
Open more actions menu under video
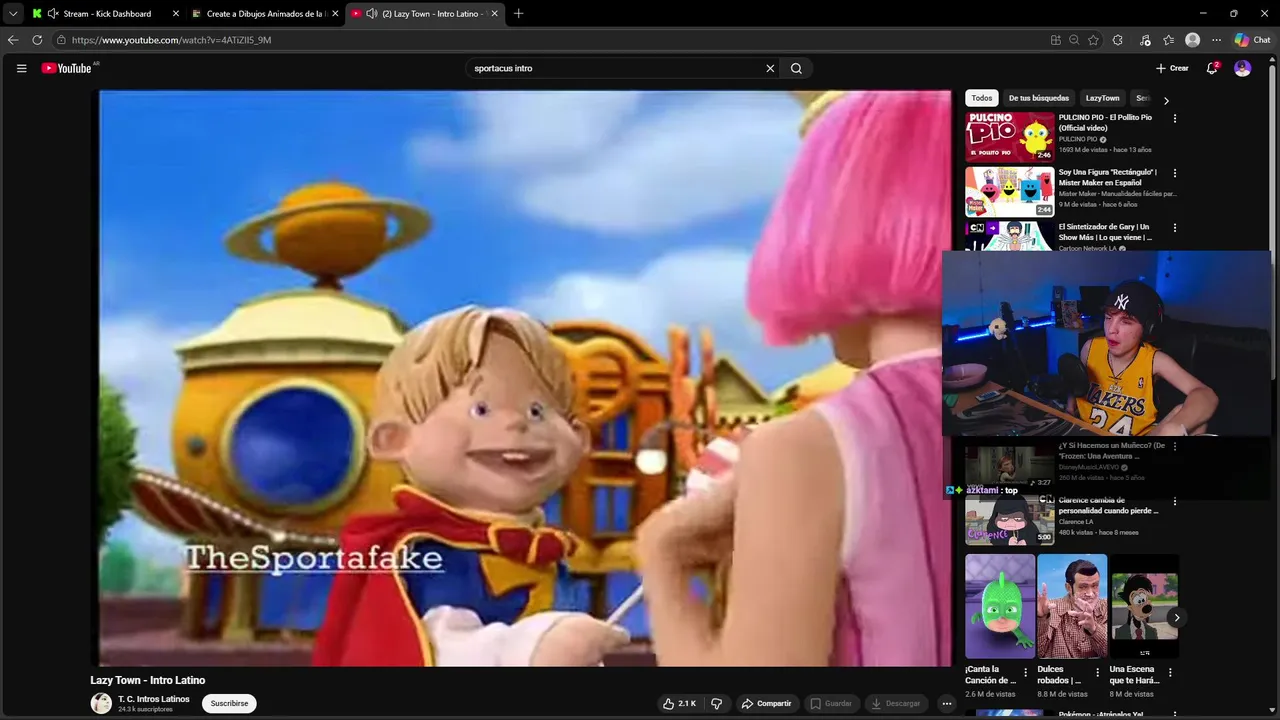click(946, 703)
